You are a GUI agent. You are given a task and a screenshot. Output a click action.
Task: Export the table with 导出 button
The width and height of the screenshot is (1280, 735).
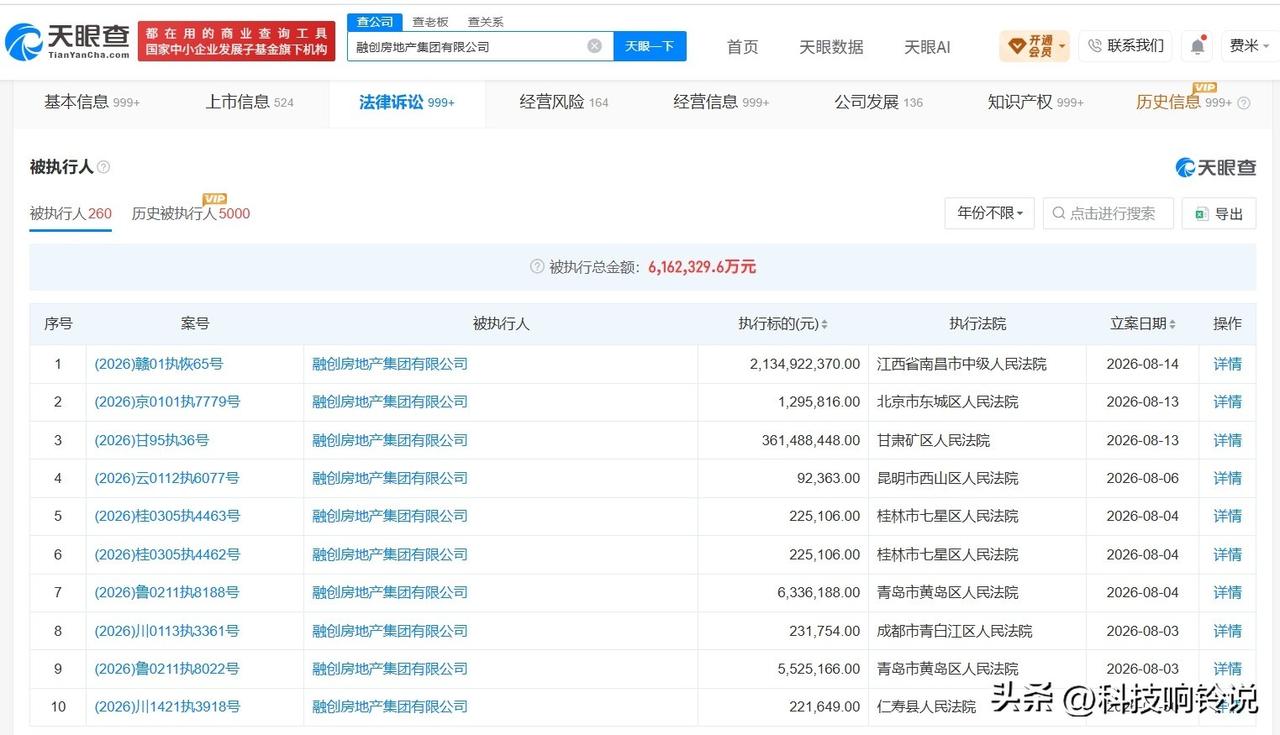1219,213
